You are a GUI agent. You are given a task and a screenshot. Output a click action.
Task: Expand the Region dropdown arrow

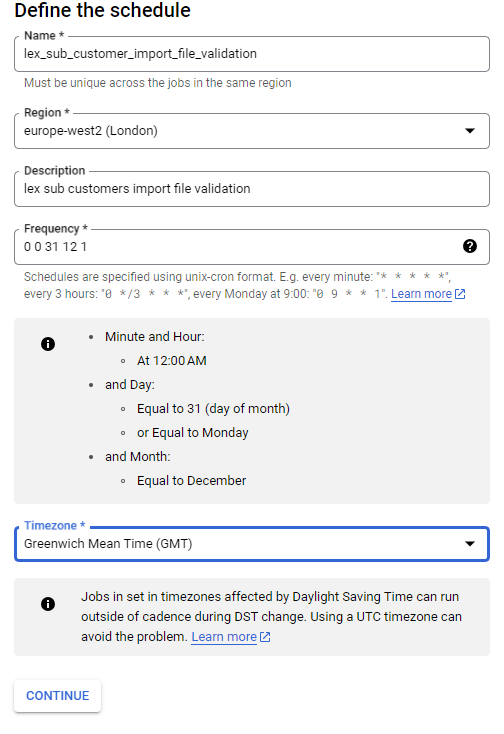click(470, 131)
